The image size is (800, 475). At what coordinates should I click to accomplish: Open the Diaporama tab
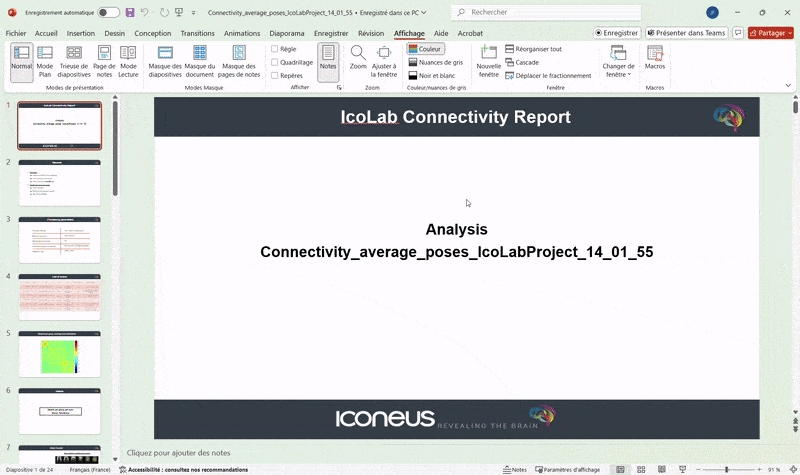tap(287, 33)
